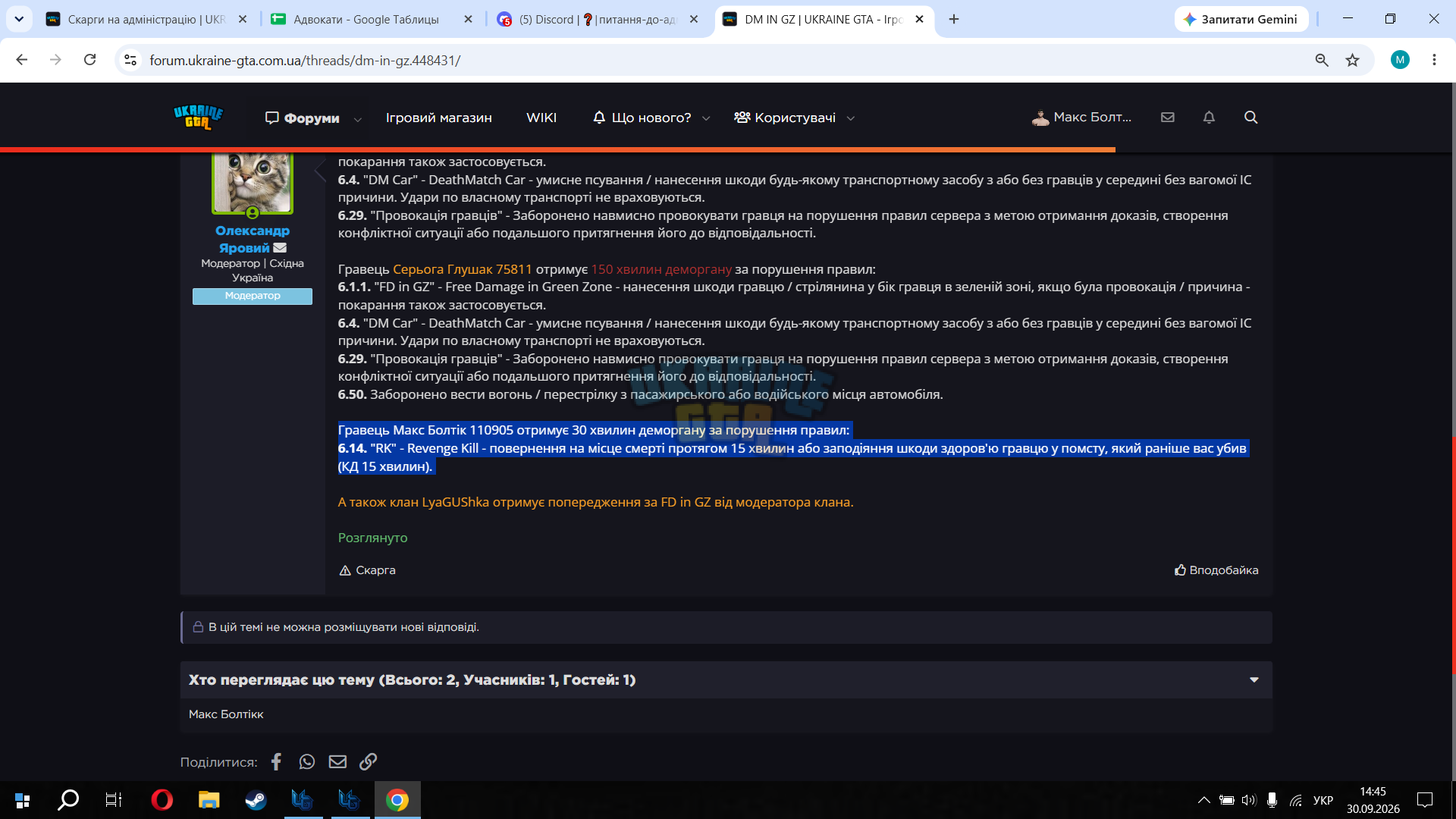This screenshot has width=1456, height=819.
Task: Open the forum search magnifier icon
Action: click(1250, 118)
